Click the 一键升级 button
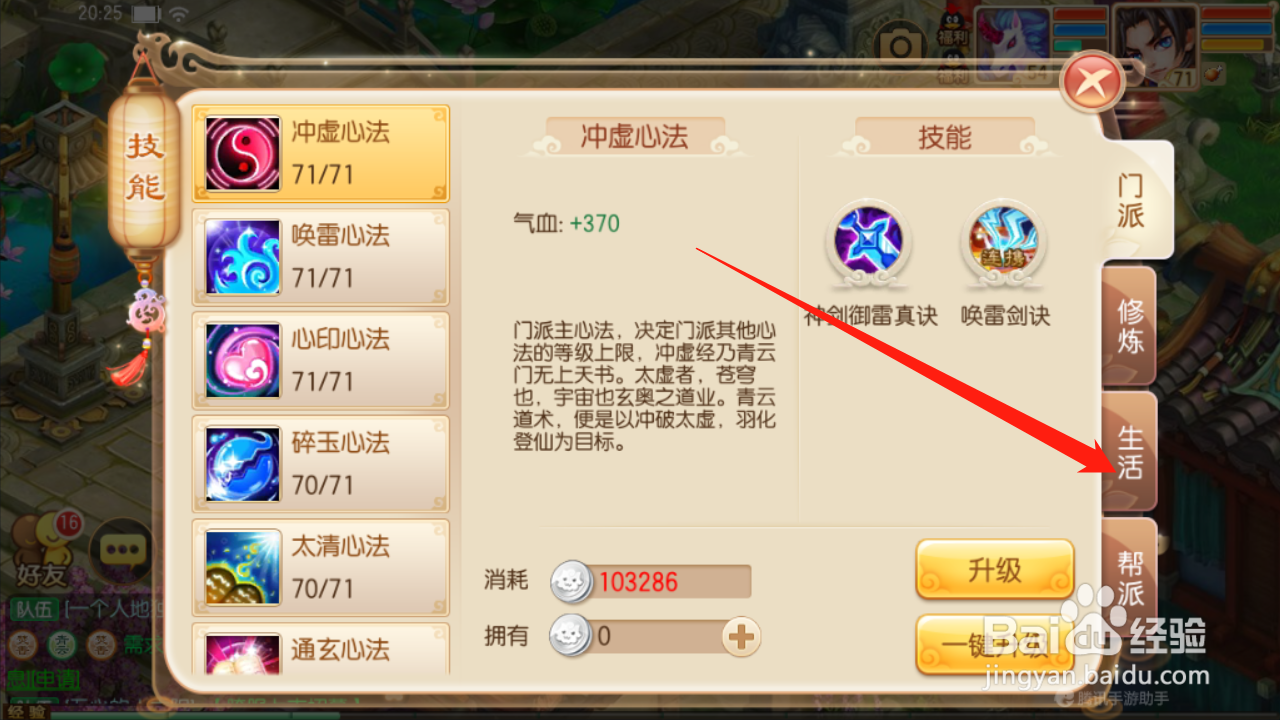This screenshot has height=720, width=1280. [x=995, y=644]
